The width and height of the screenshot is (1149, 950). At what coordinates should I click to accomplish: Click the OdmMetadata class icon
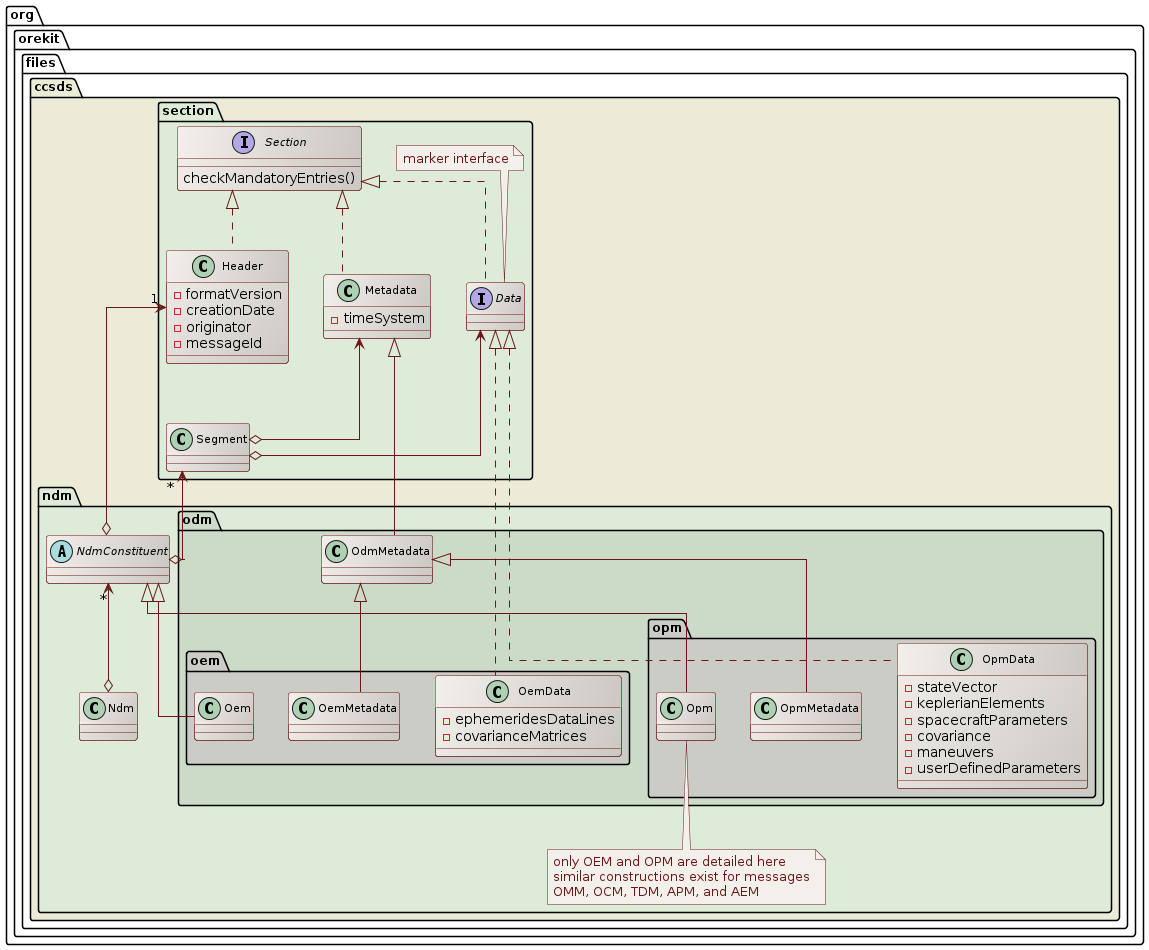click(x=337, y=550)
